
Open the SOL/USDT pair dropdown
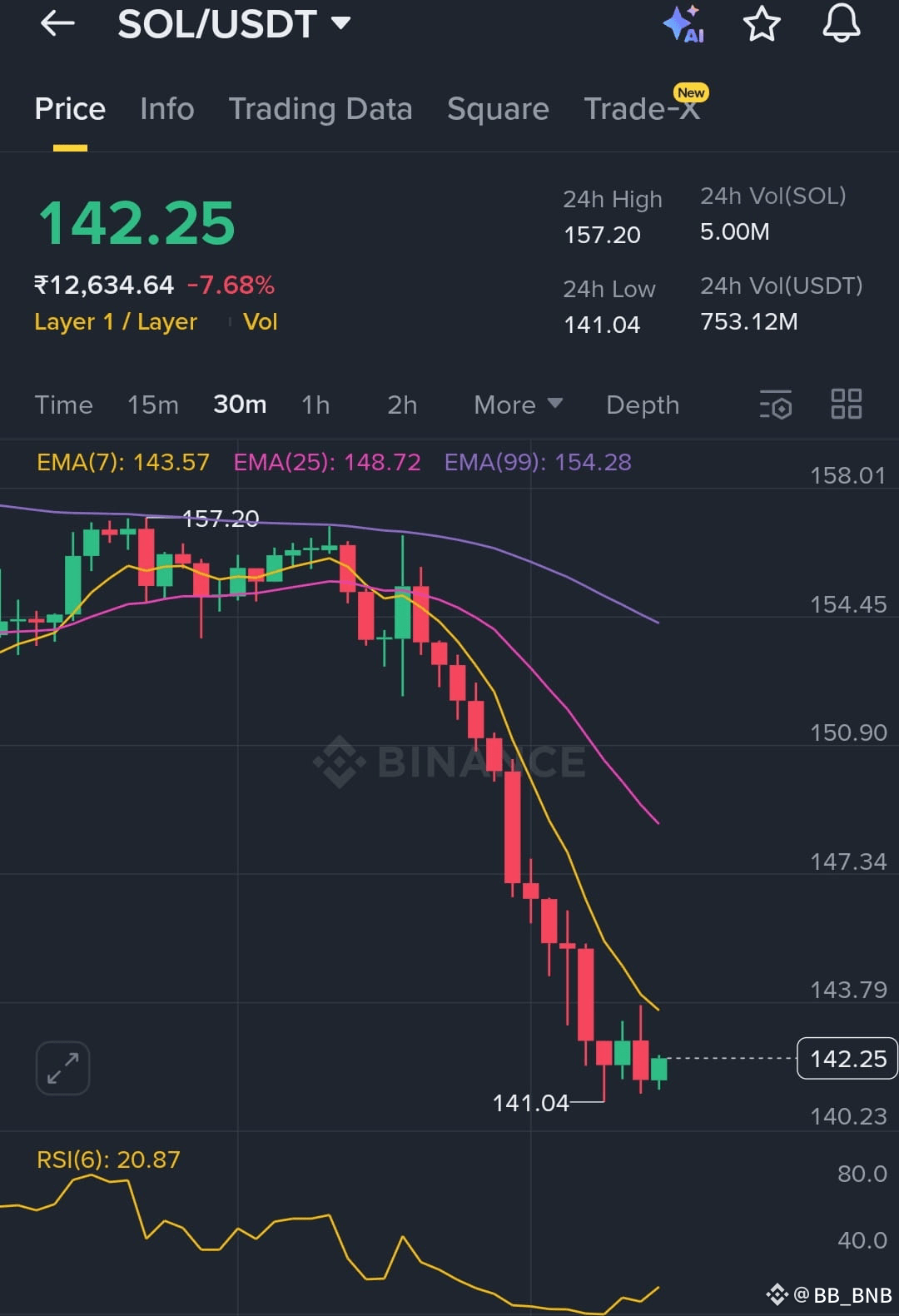pos(233,24)
